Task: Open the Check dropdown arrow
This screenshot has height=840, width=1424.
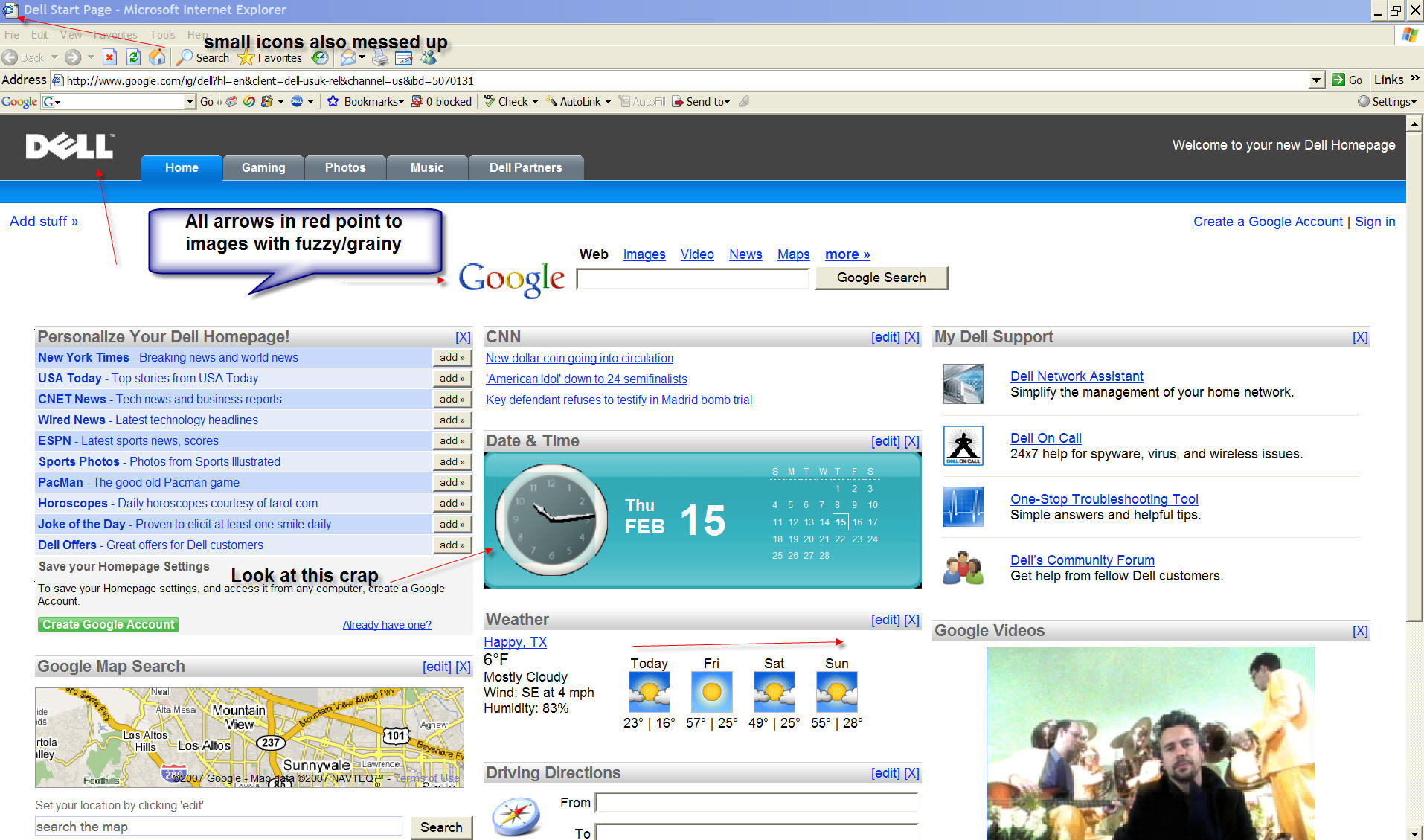Action: [535, 102]
